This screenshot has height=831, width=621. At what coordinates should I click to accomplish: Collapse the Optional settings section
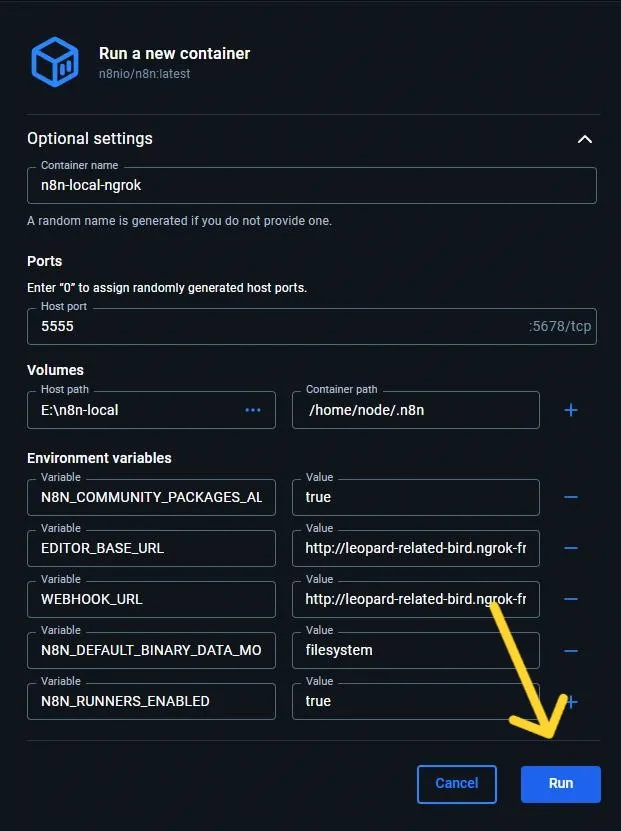tap(585, 139)
